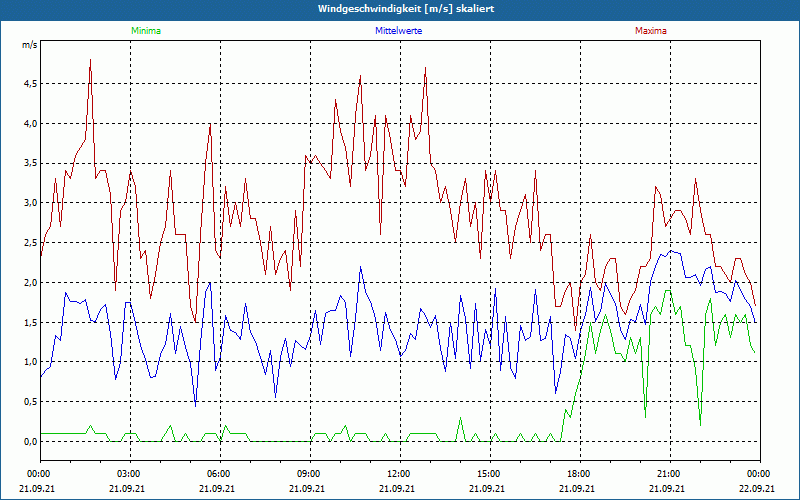The image size is (800, 500).
Task: Click the chart title 'Windgeschwindigkeit [m/s] skaliert'
Action: [x=406, y=9]
